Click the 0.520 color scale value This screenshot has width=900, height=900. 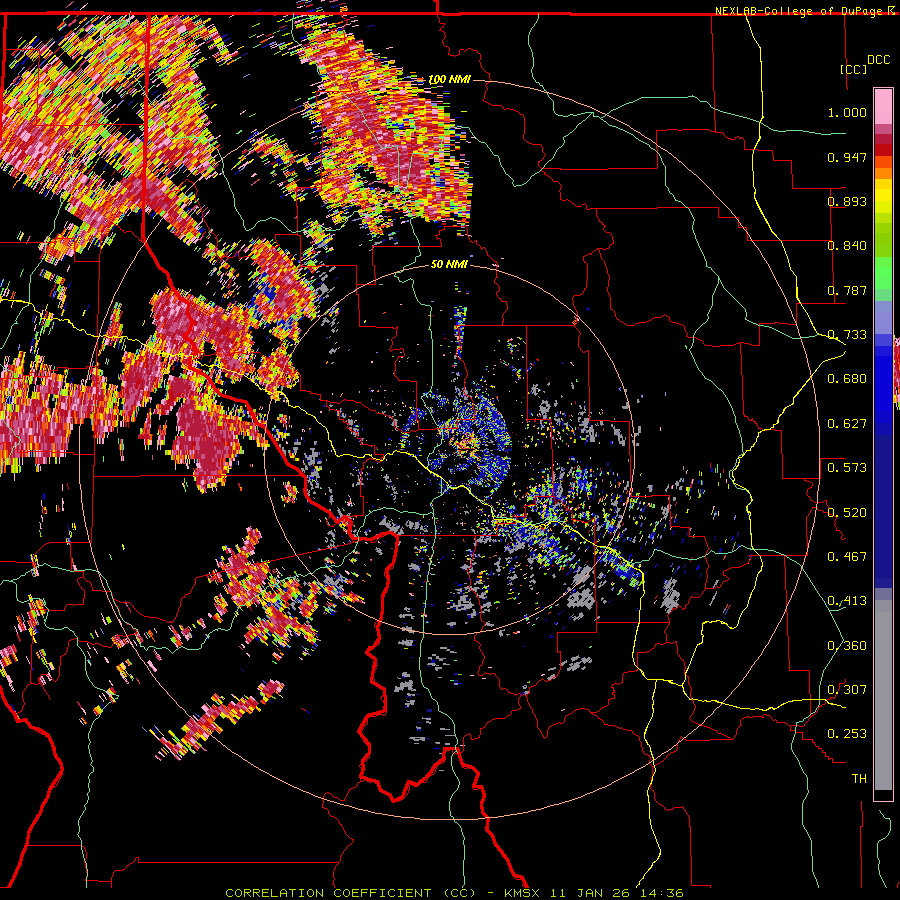(x=847, y=512)
